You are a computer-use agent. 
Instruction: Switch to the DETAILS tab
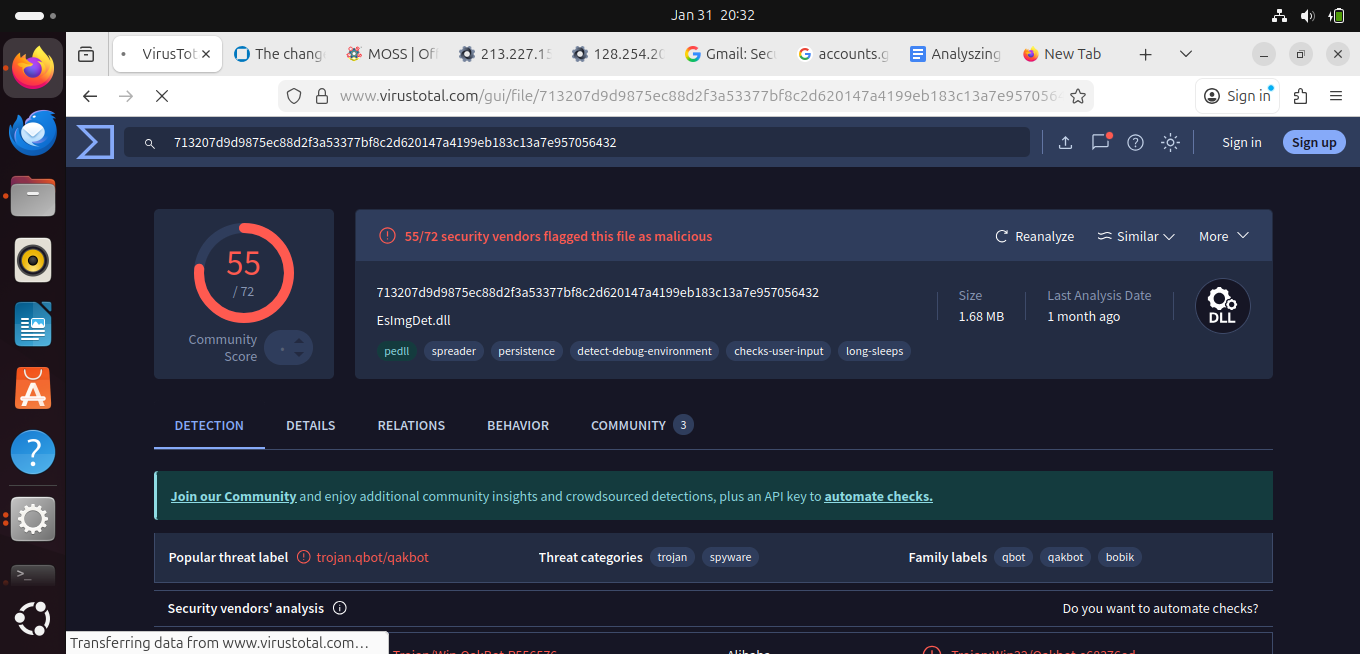(x=311, y=425)
